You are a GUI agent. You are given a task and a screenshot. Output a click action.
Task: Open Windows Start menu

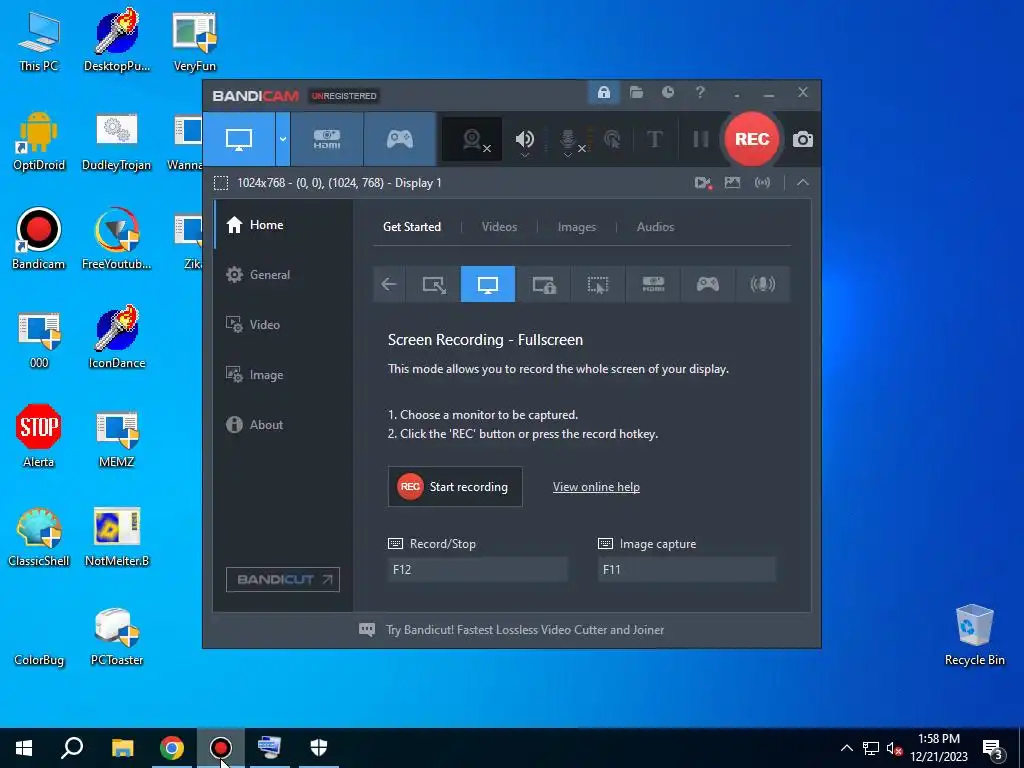coord(24,748)
